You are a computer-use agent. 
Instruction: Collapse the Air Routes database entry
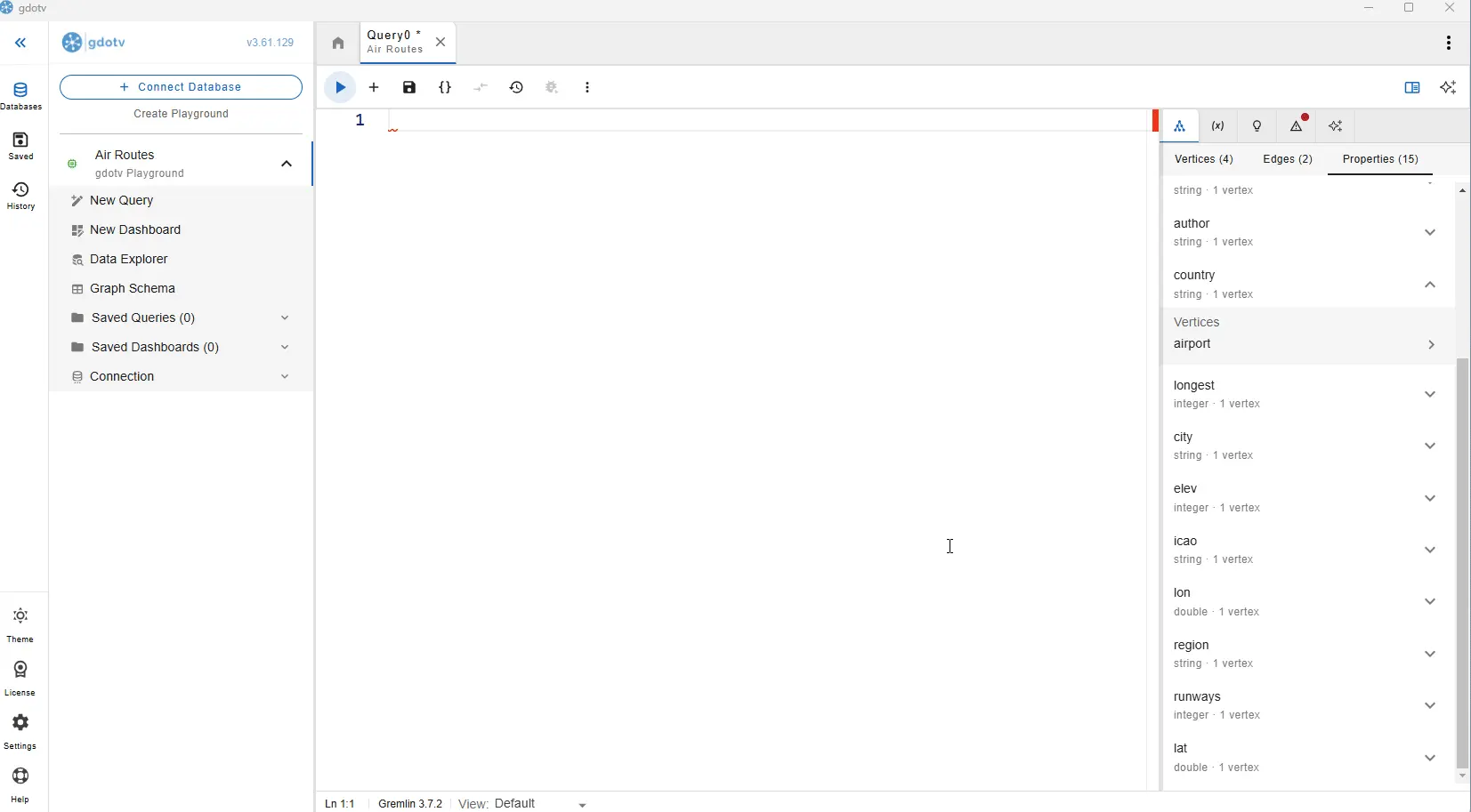pyautogui.click(x=287, y=164)
